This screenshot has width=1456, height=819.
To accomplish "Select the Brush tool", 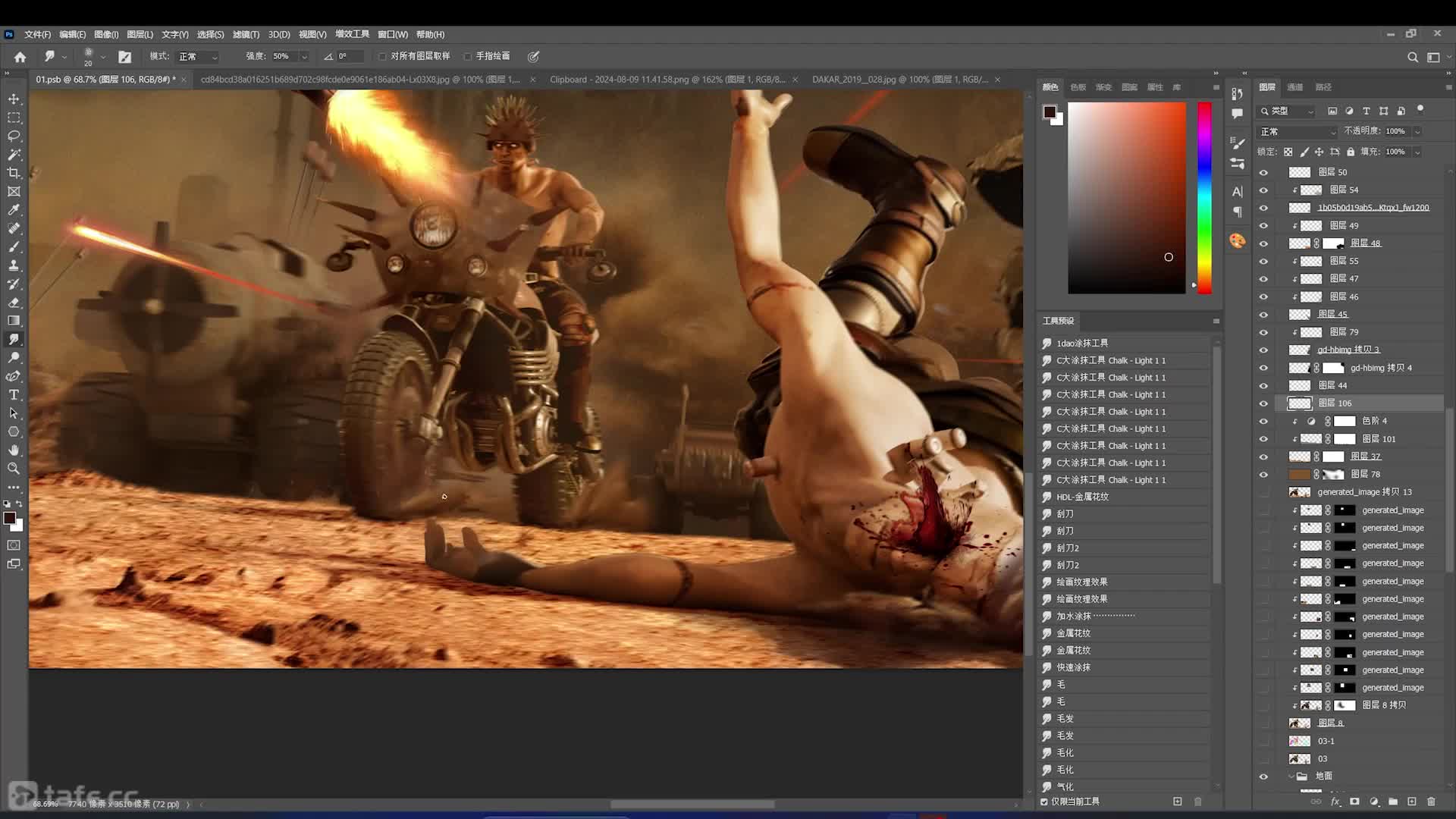I will pyautogui.click(x=14, y=247).
